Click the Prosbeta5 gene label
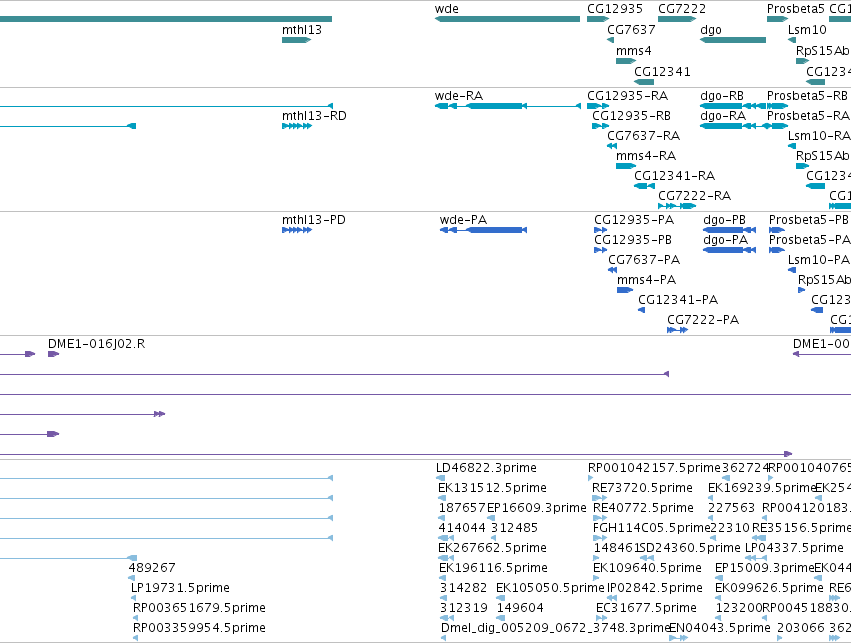Image resolution: width=851 pixels, height=643 pixels. click(x=795, y=9)
